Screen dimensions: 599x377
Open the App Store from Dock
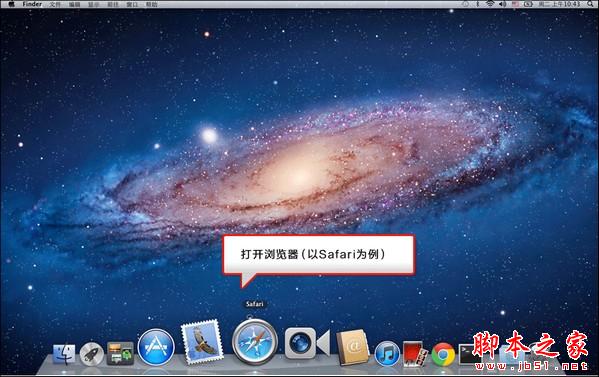pyautogui.click(x=156, y=347)
